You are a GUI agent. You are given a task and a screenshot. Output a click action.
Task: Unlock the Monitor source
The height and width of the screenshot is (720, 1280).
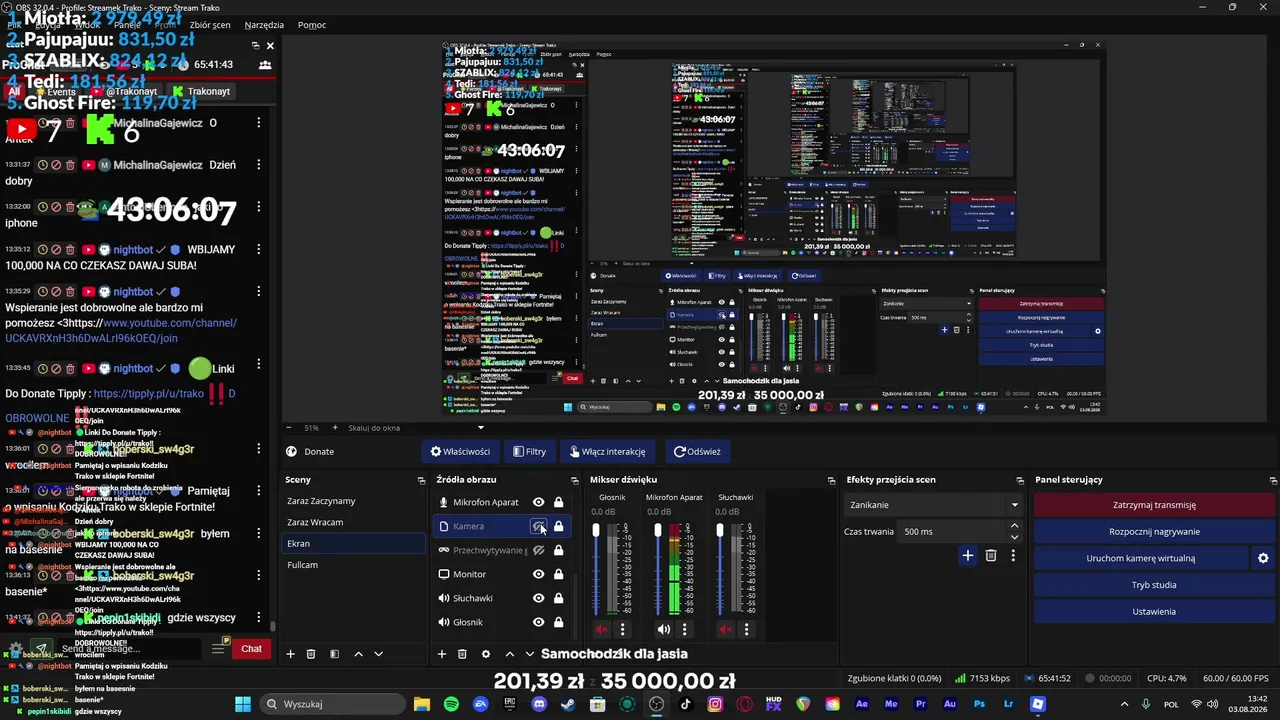pyautogui.click(x=558, y=574)
